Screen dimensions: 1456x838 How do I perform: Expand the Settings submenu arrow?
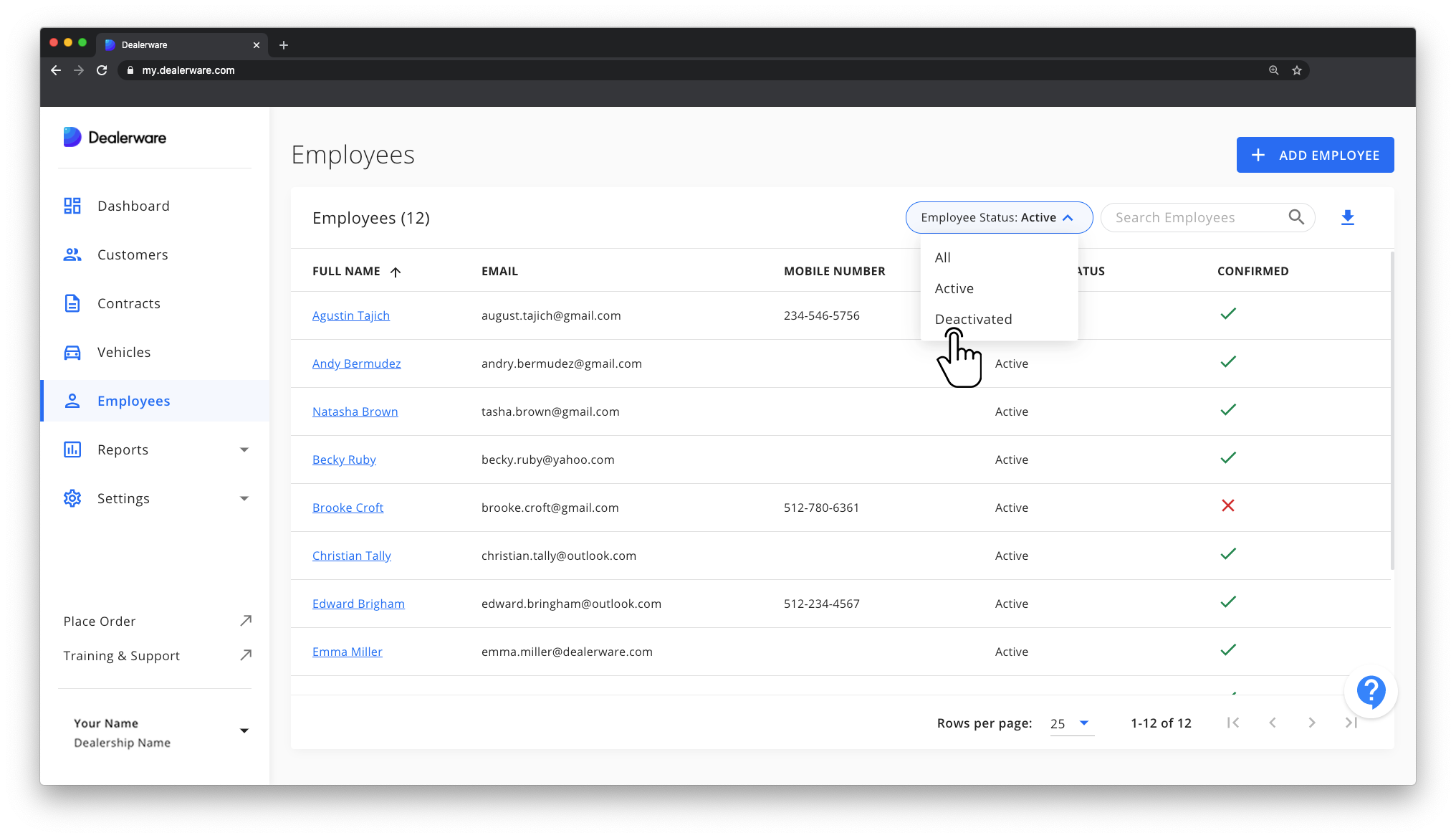[x=244, y=499]
